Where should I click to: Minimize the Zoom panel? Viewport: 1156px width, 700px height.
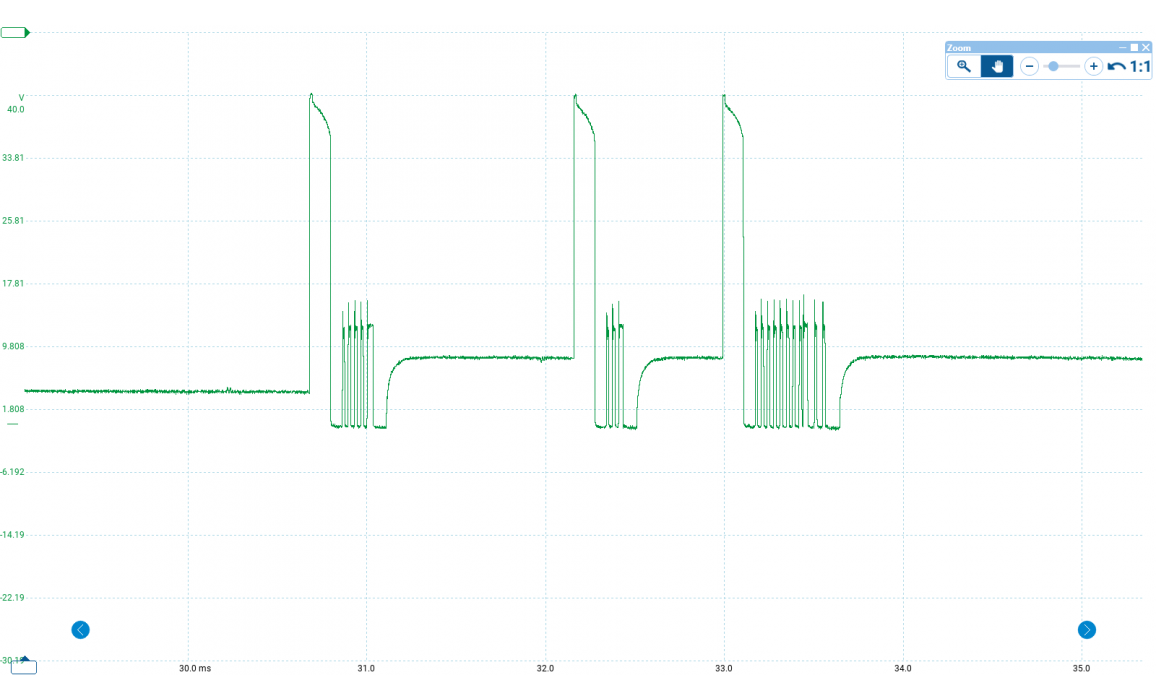pos(1122,47)
